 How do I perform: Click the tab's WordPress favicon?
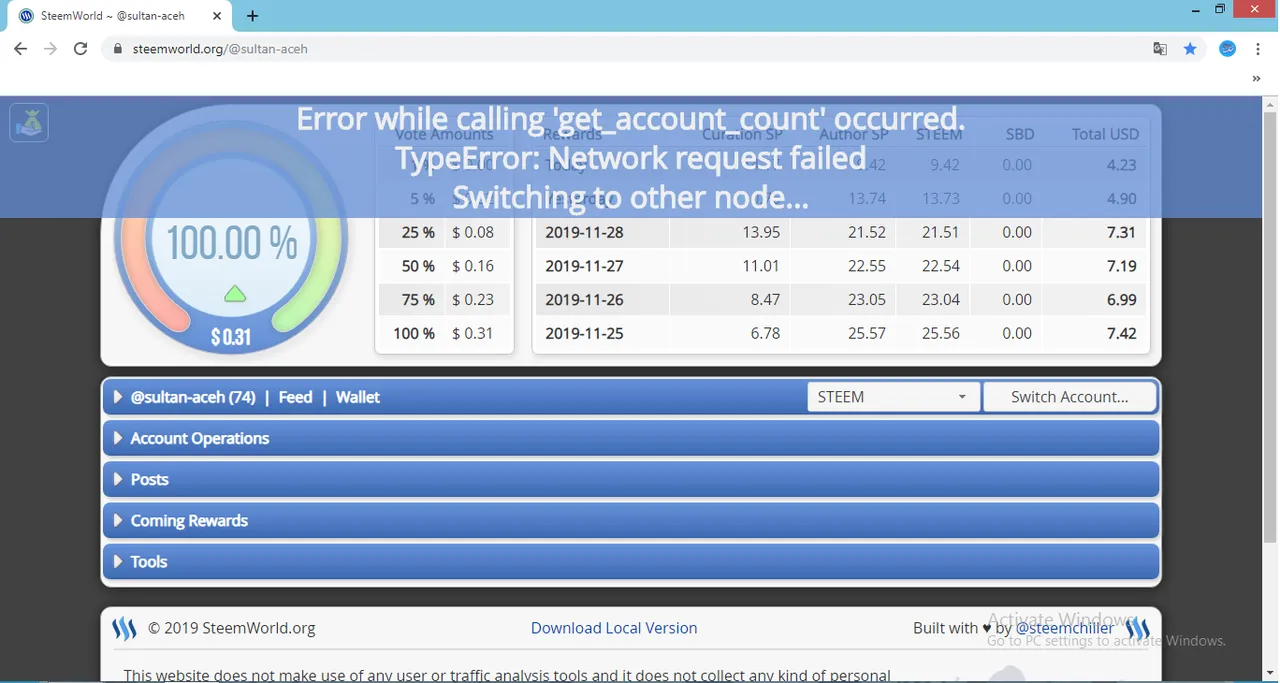coord(26,16)
